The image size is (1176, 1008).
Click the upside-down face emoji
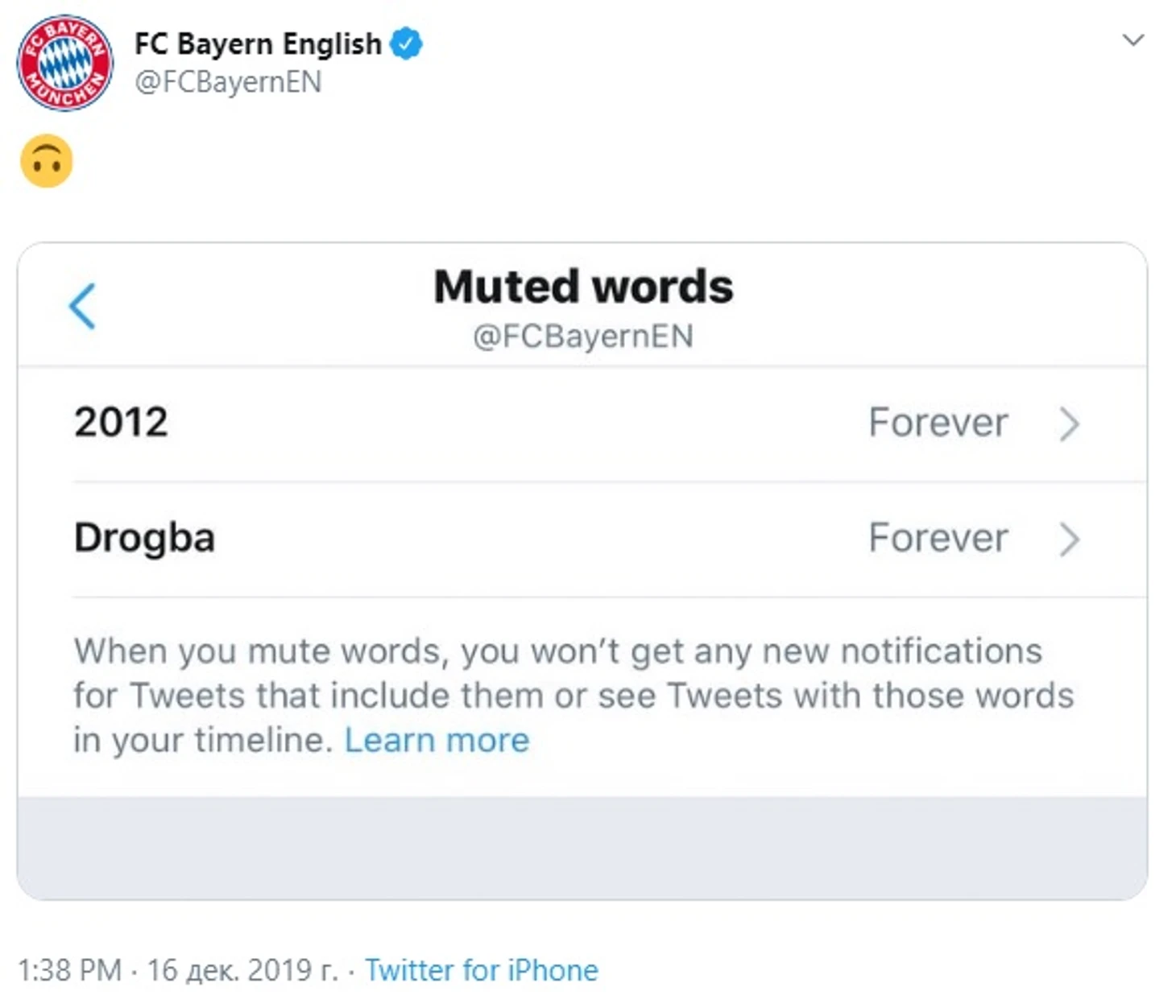[x=47, y=161]
